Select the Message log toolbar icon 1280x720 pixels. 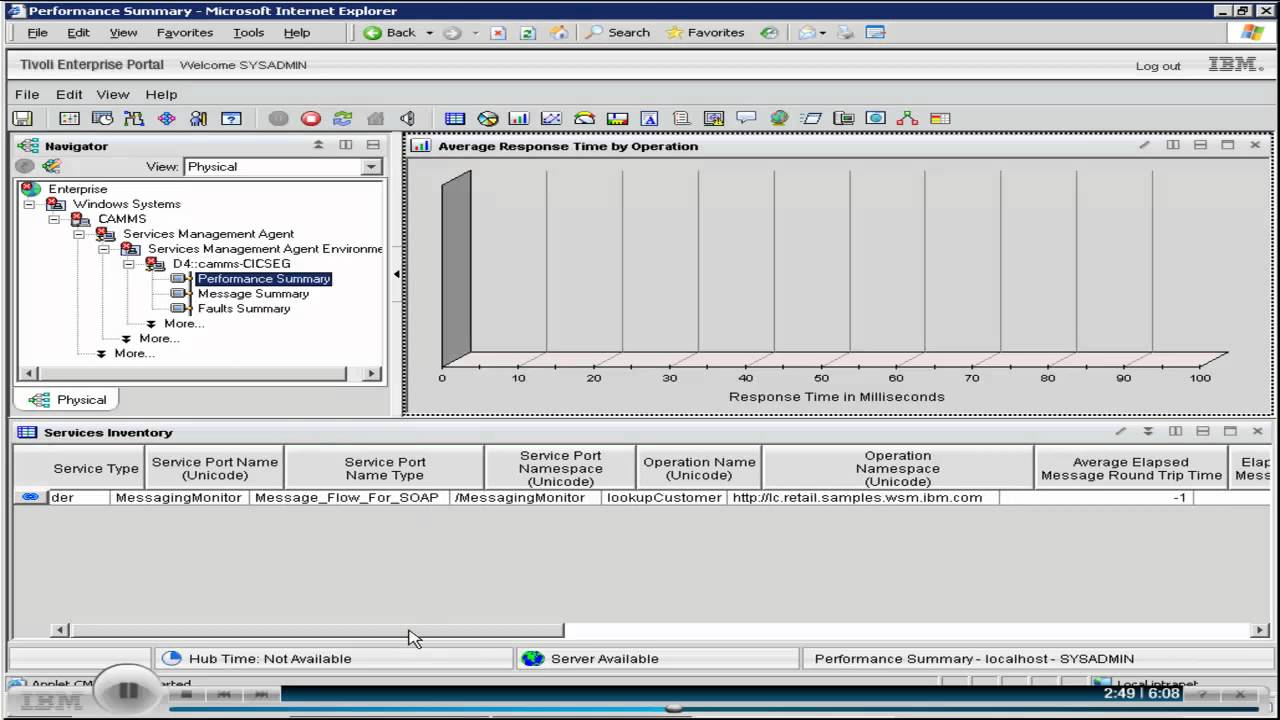click(681, 118)
